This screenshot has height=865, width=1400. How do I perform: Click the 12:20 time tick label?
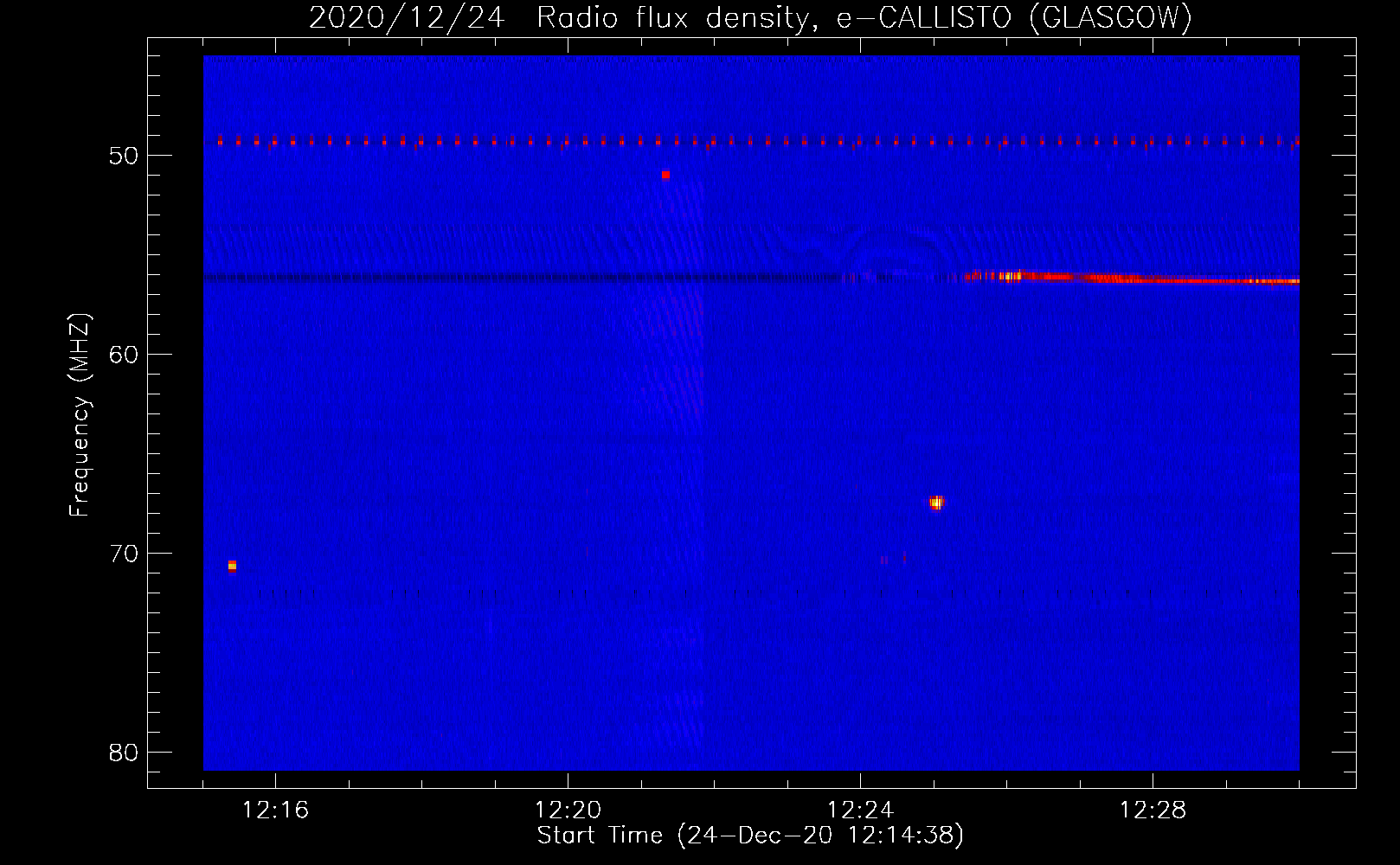tap(568, 810)
